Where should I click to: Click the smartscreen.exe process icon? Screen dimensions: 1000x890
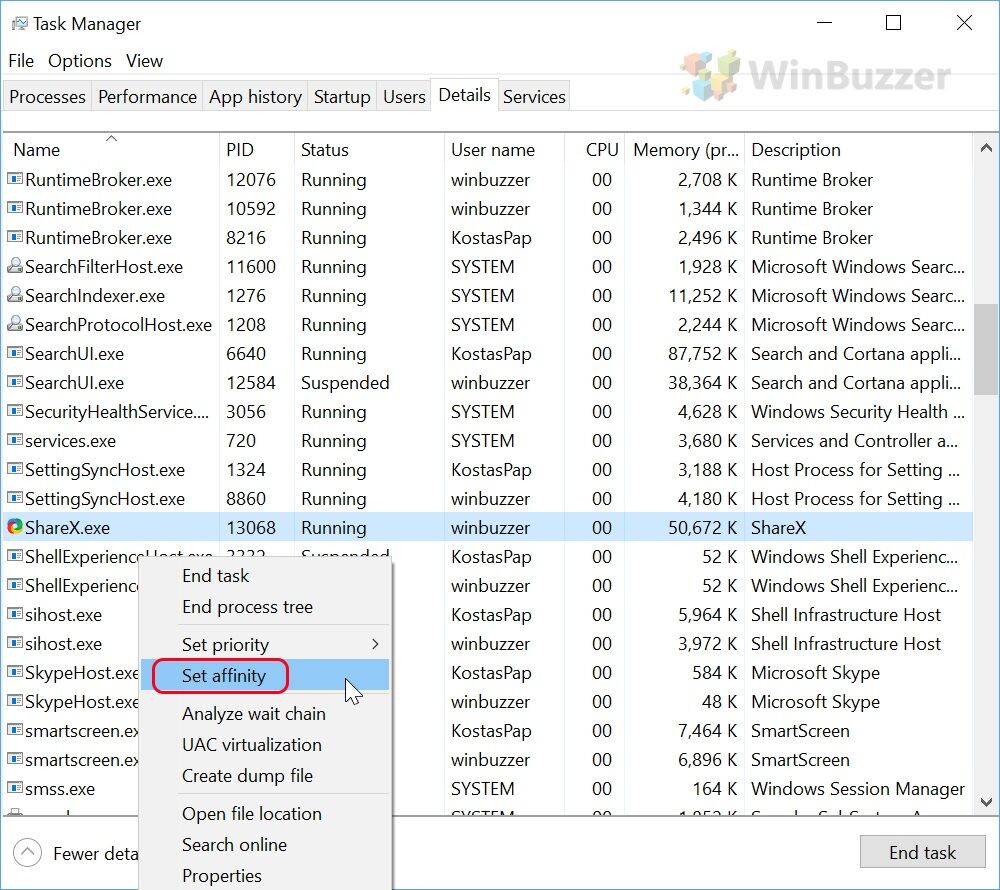click(x=13, y=731)
